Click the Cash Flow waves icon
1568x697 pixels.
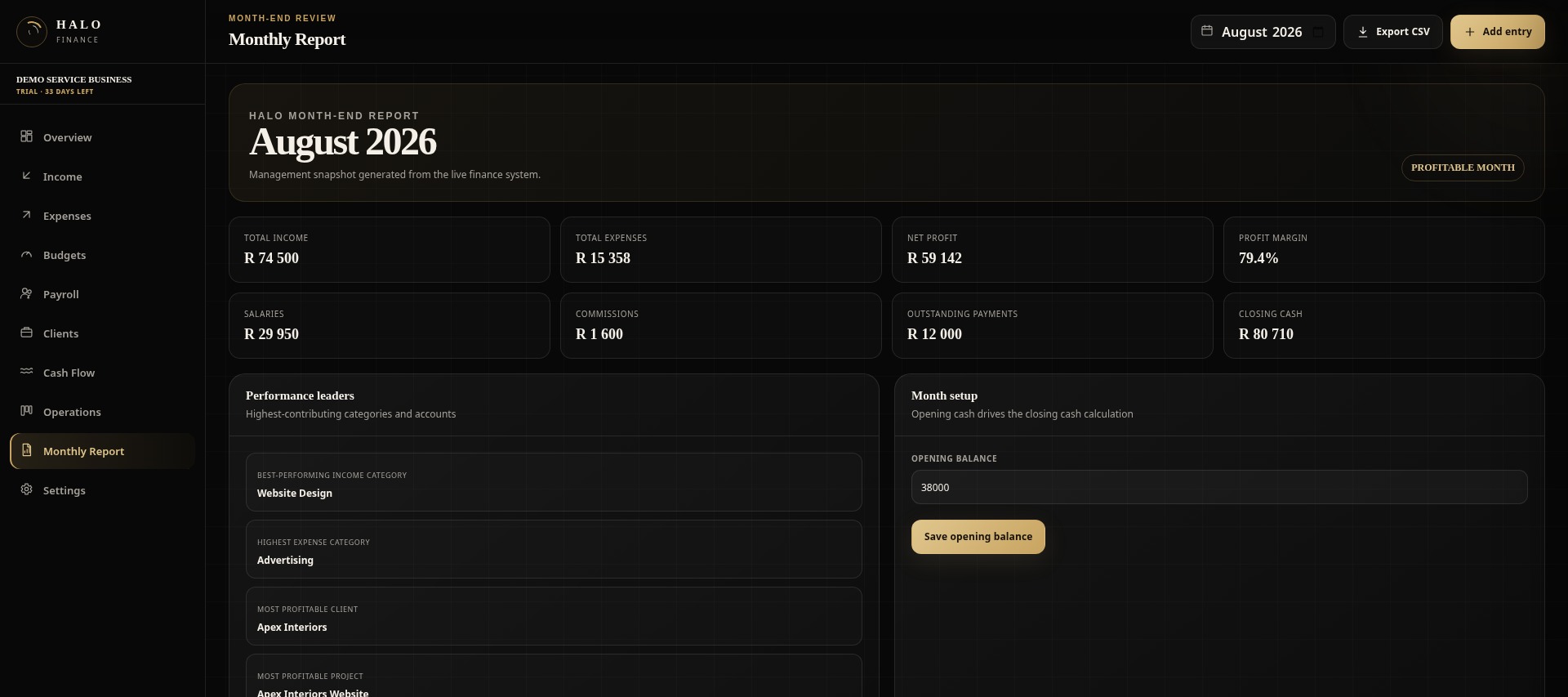(27, 372)
